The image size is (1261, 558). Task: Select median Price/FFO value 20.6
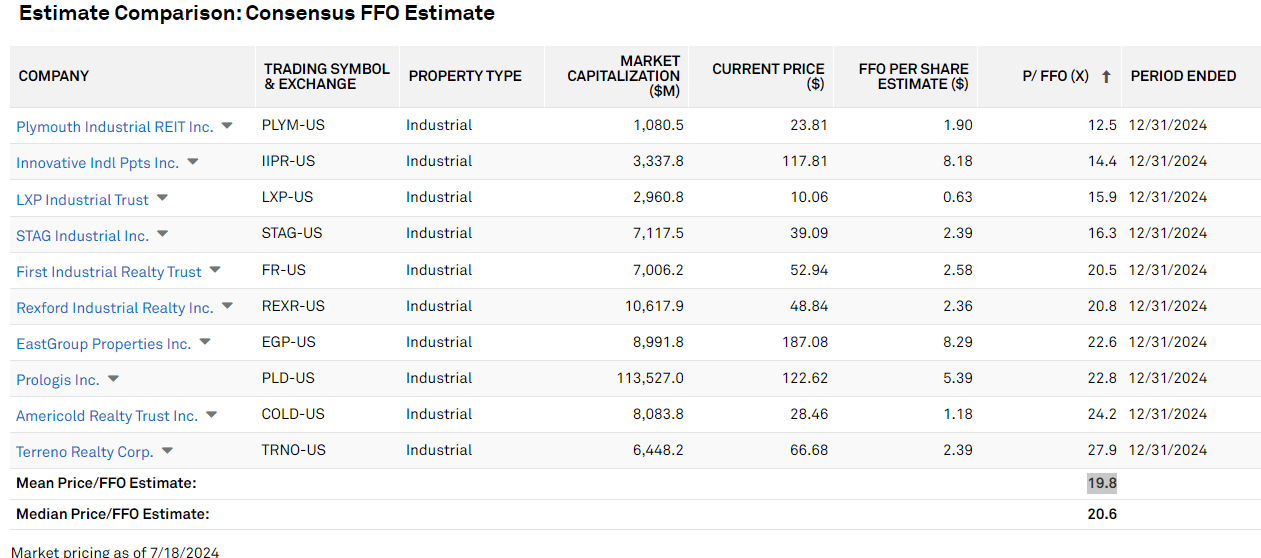tap(1102, 514)
